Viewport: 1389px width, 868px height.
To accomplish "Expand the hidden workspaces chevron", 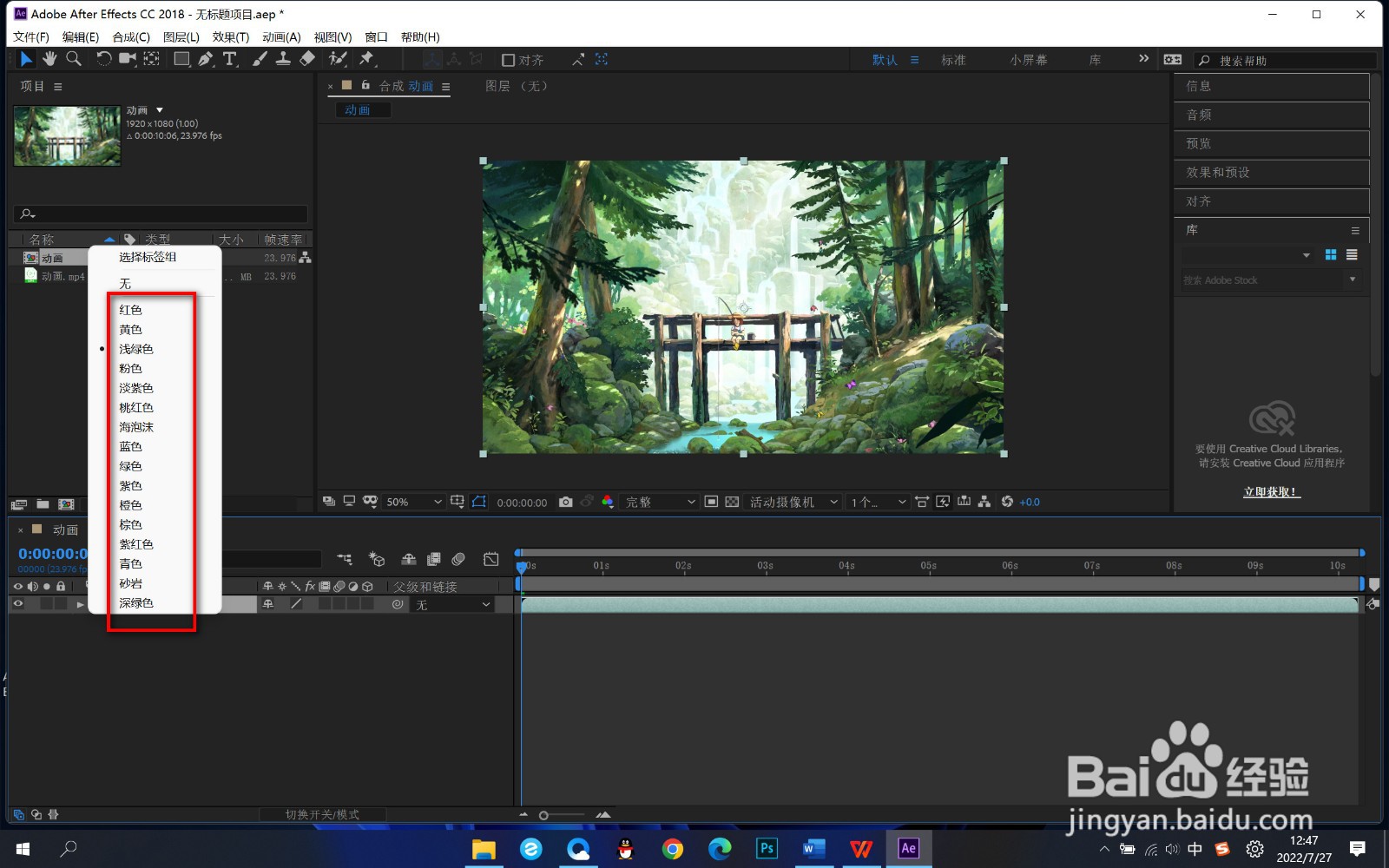I will pos(1143,59).
